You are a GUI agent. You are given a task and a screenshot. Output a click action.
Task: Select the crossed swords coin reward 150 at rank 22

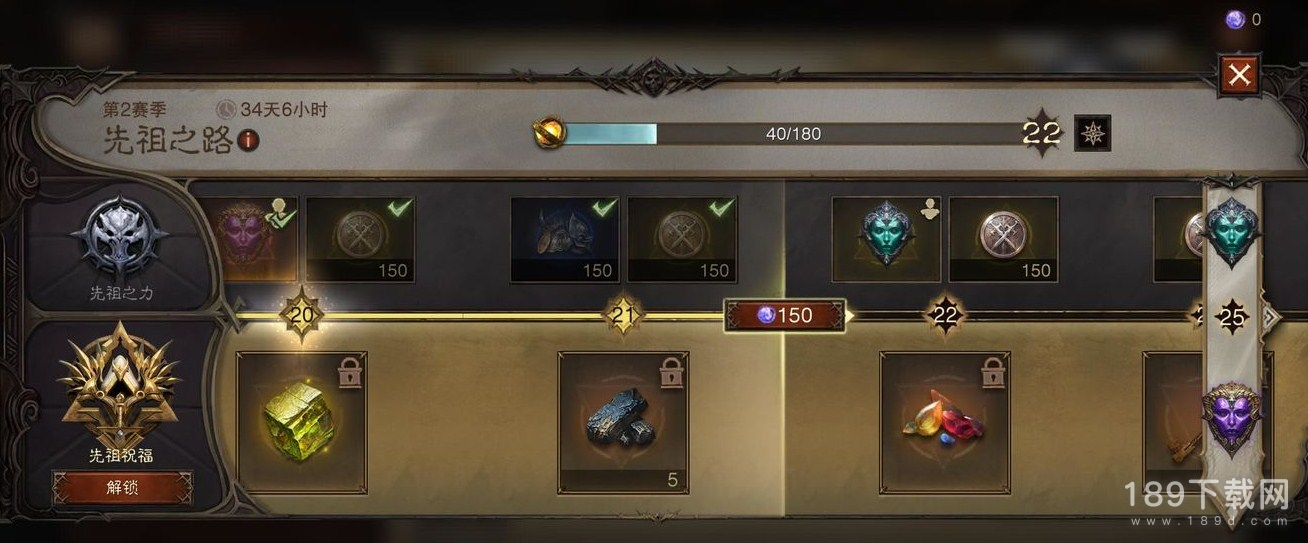coord(1003,239)
